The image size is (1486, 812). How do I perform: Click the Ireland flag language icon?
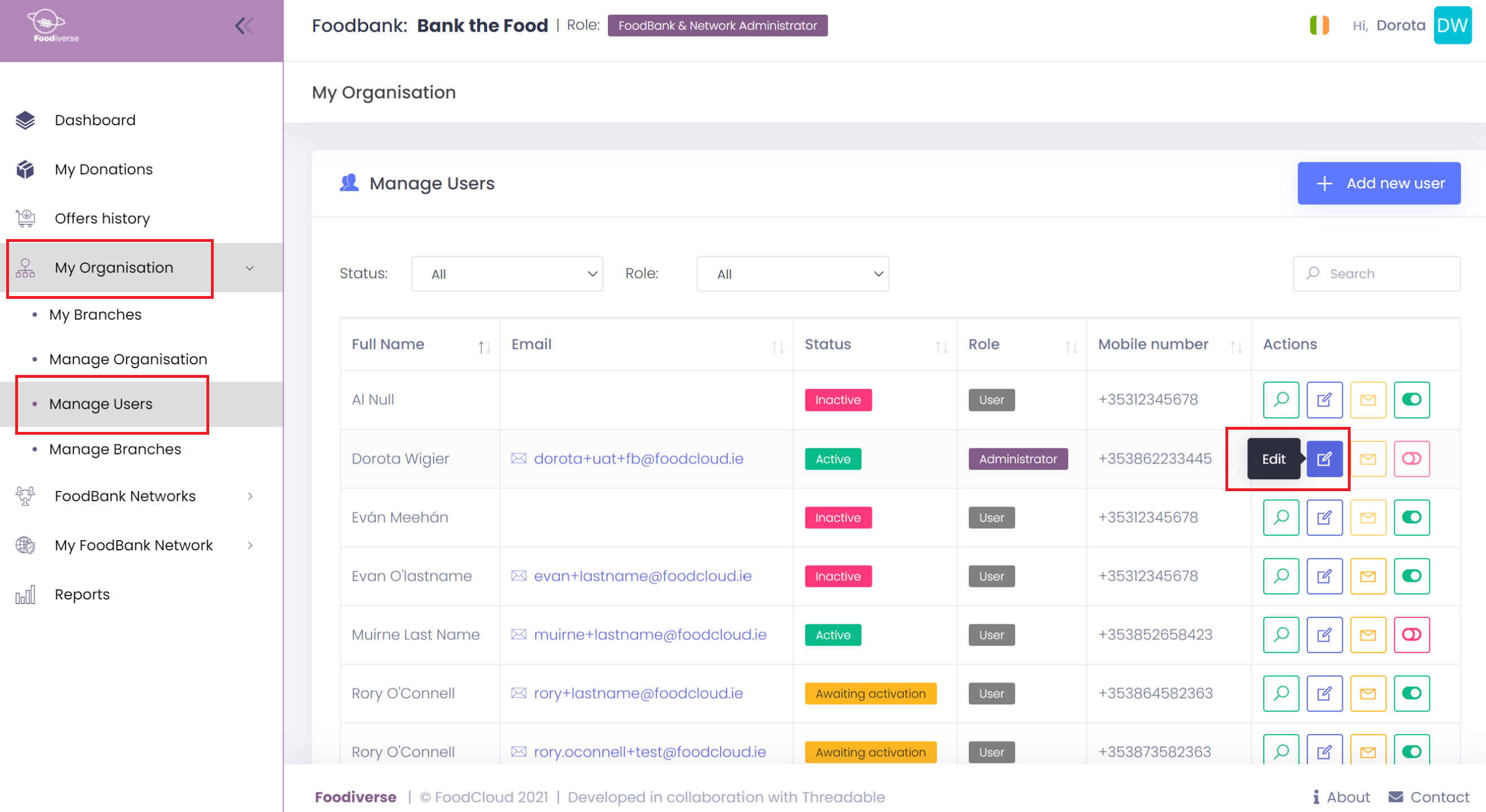point(1319,25)
